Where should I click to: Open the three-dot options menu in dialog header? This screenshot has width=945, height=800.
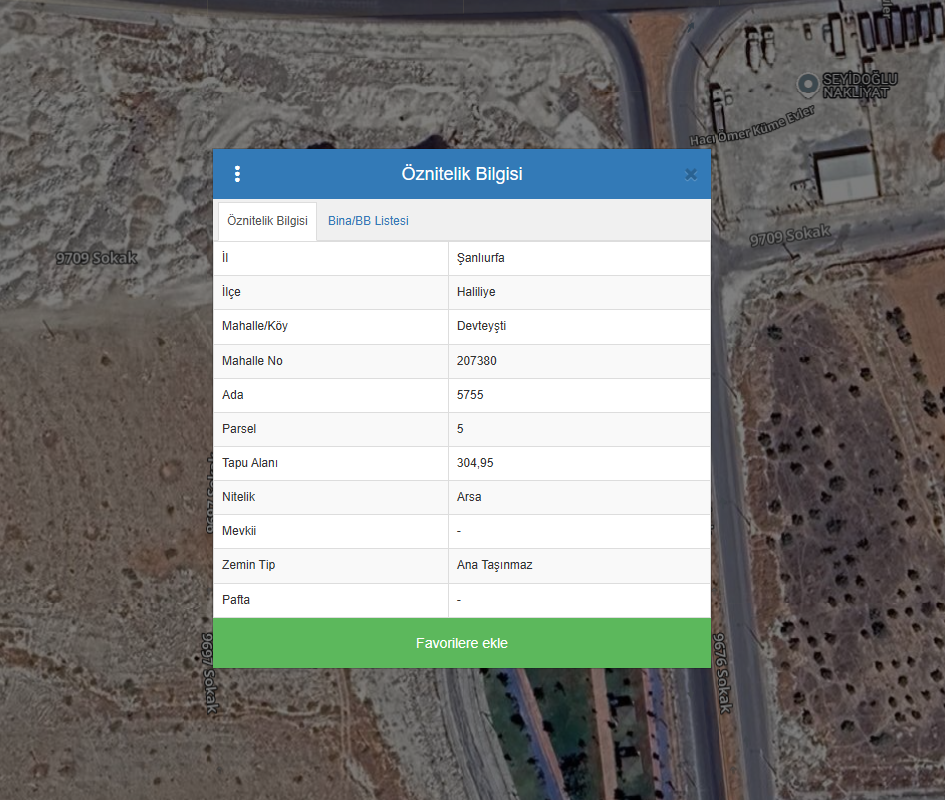coord(237,174)
